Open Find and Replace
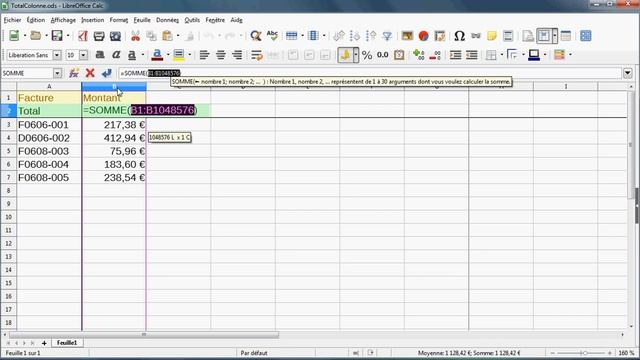The height and width of the screenshot is (360, 640). [256, 36]
